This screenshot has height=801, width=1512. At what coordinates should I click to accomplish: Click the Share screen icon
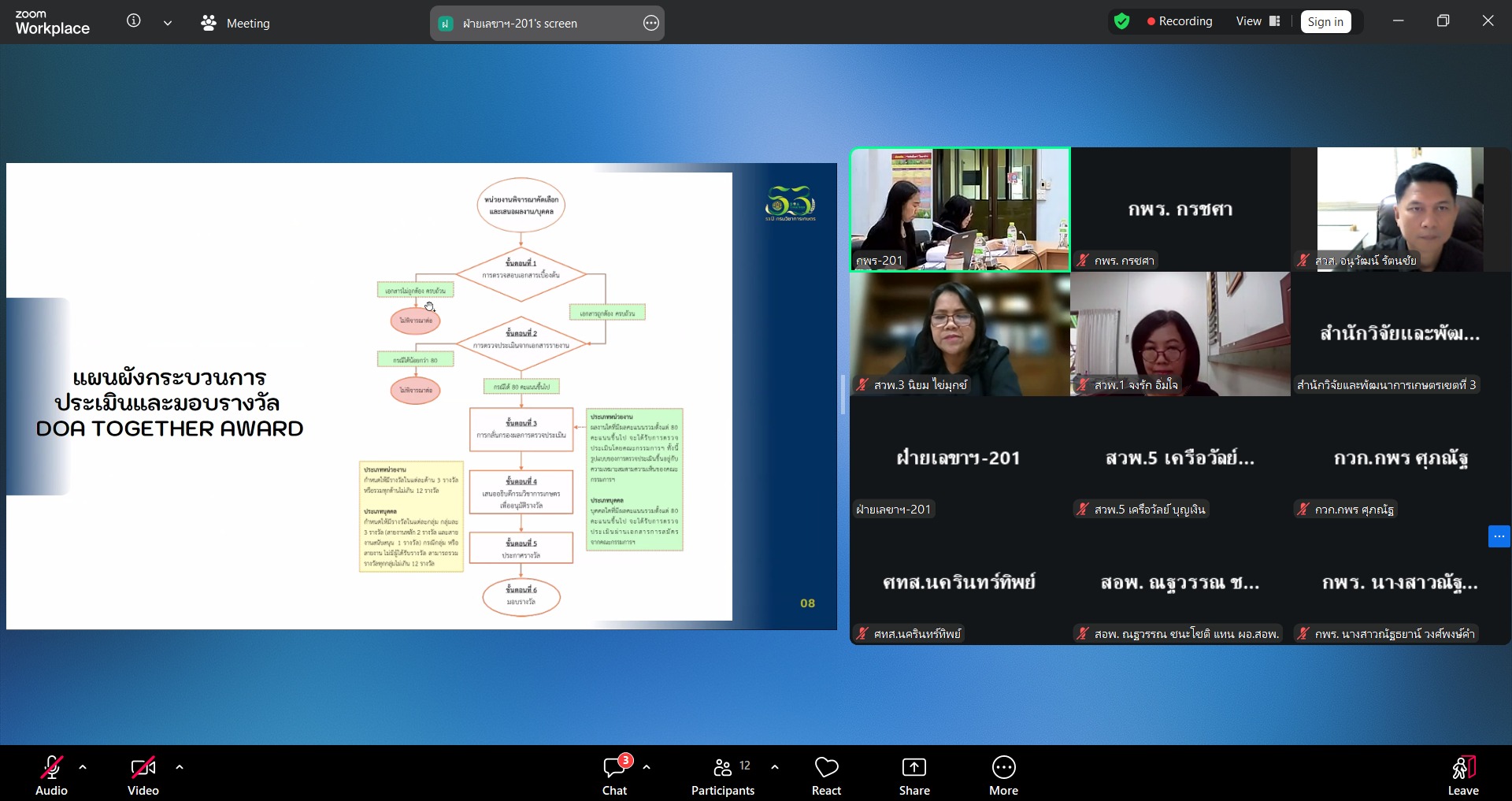913,776
